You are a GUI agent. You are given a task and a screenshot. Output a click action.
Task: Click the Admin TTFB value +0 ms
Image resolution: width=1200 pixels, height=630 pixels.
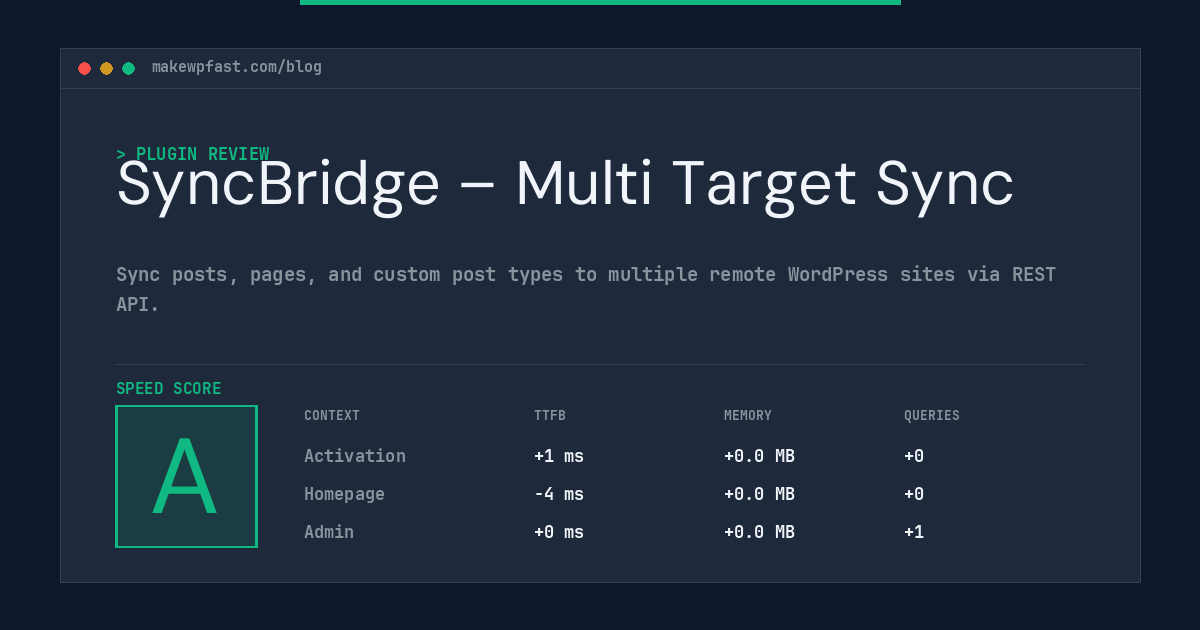[x=559, y=532]
